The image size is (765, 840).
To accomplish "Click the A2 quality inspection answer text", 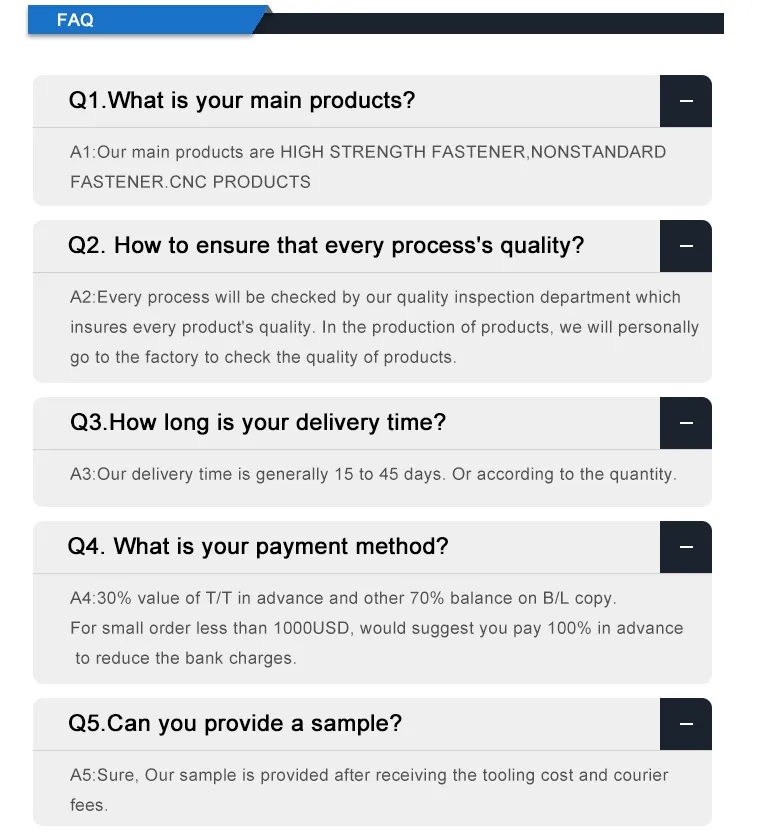I will click(x=375, y=297).
